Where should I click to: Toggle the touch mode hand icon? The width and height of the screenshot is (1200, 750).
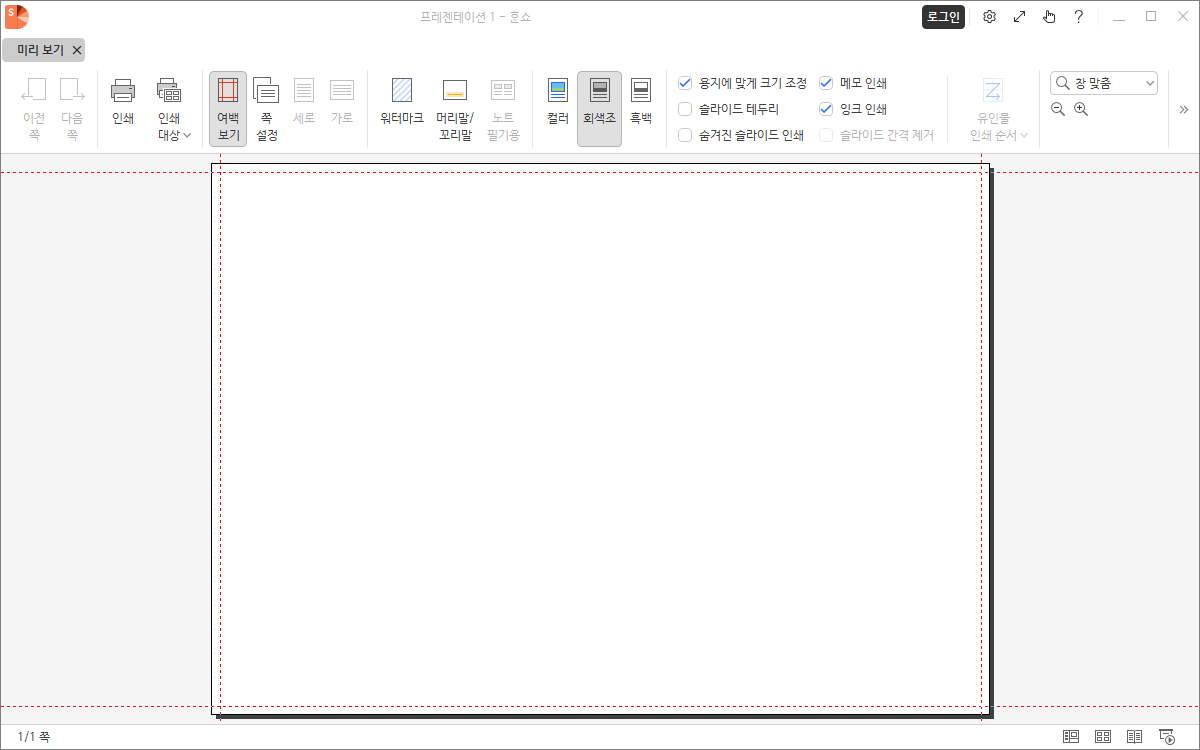click(x=1049, y=17)
